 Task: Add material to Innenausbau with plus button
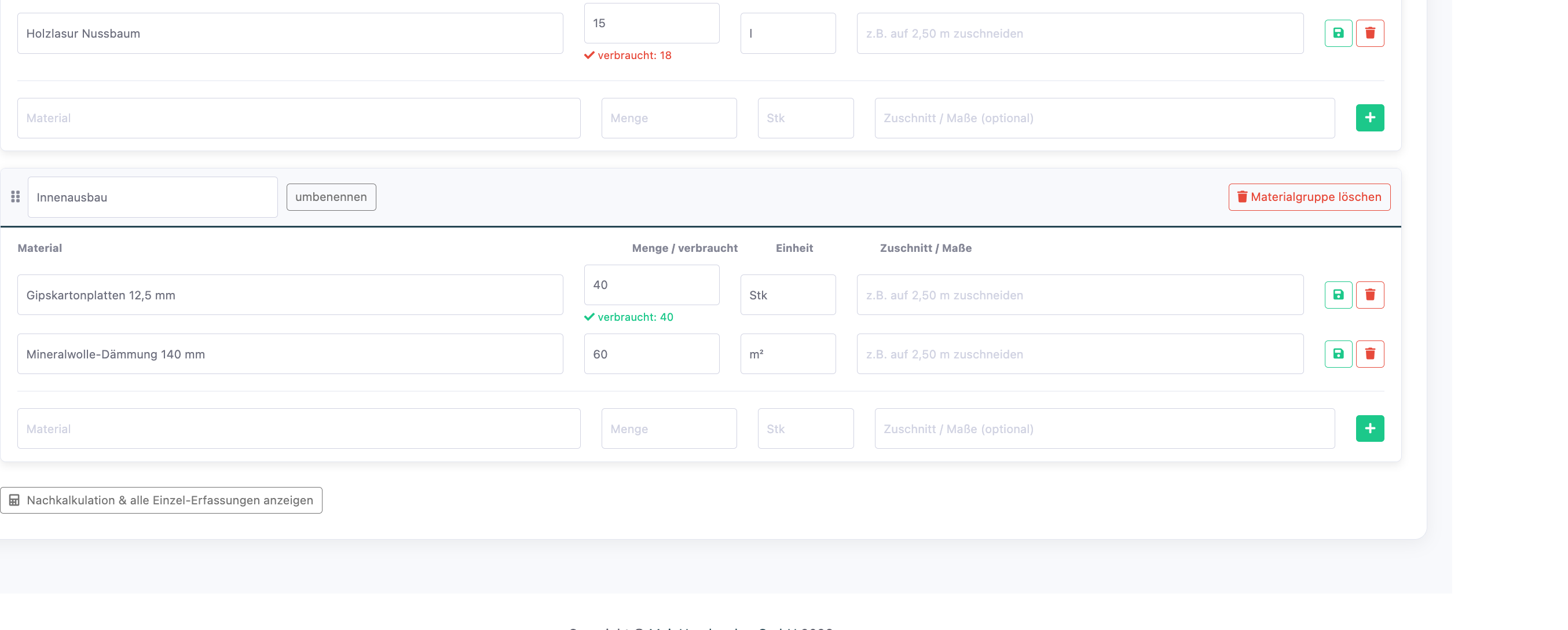1369,428
